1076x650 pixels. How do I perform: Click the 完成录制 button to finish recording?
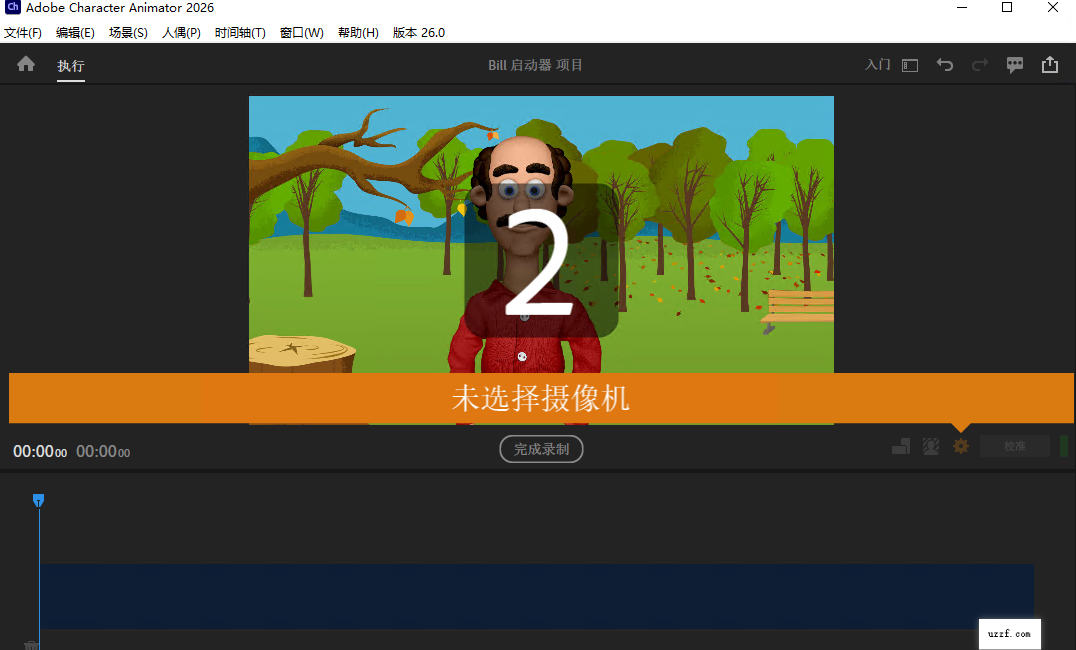541,448
